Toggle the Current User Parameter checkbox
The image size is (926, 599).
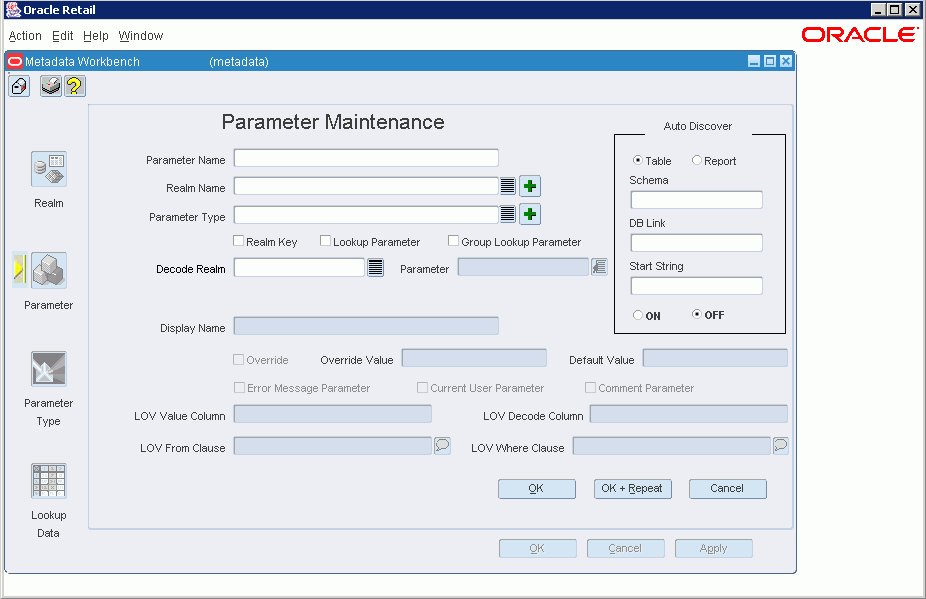click(422, 388)
